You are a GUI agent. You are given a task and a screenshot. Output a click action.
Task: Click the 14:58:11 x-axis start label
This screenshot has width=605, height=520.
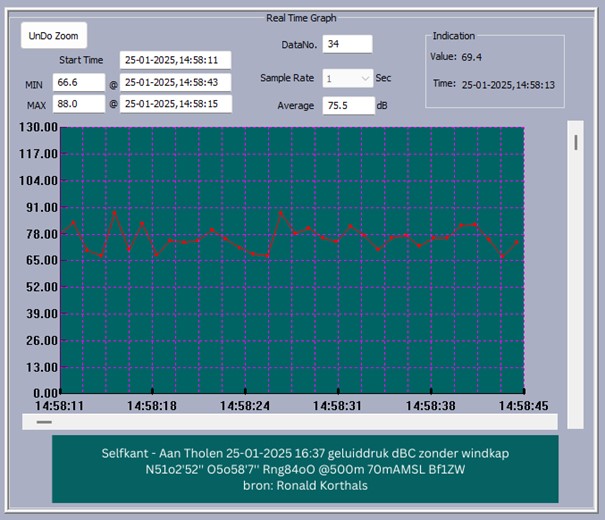click(x=60, y=406)
